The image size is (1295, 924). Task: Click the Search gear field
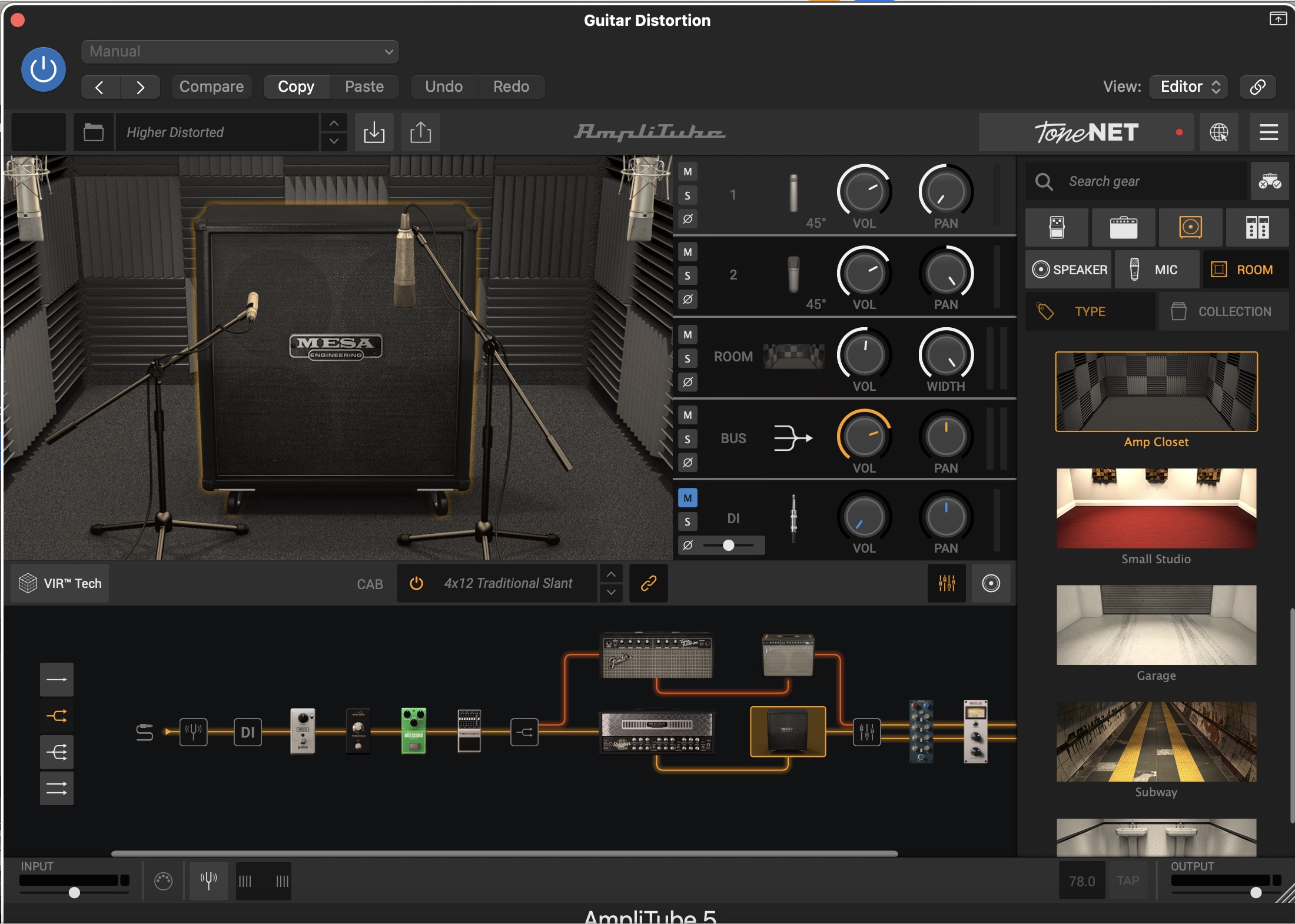[1136, 181]
